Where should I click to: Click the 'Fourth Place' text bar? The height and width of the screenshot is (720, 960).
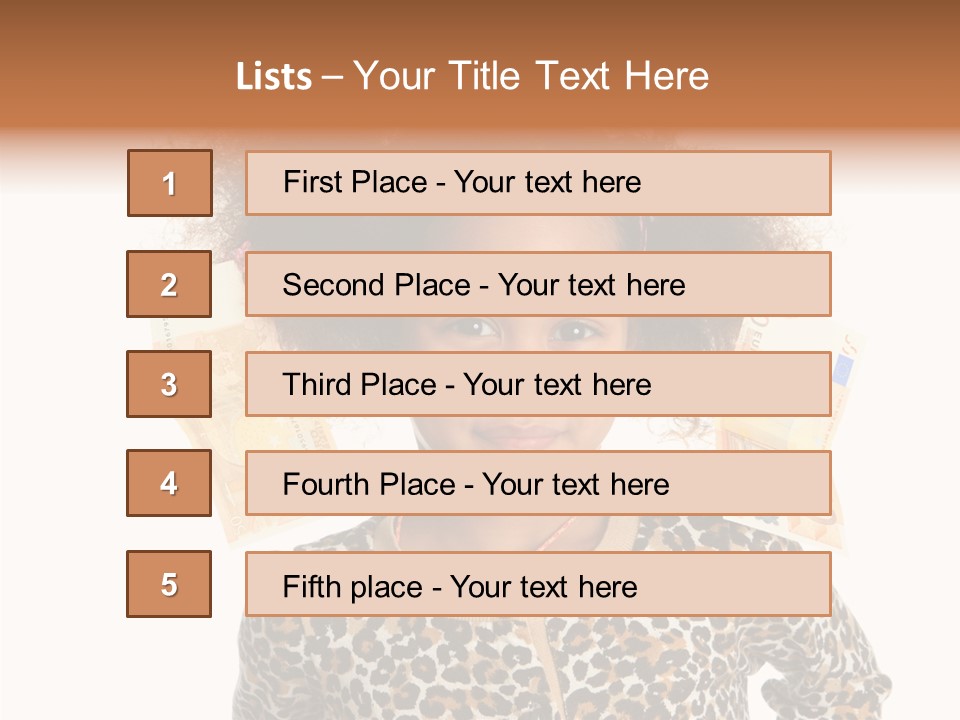coord(538,483)
